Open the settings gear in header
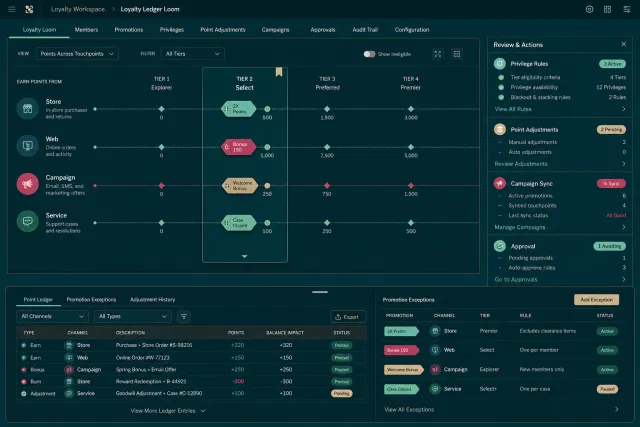 pos(589,9)
